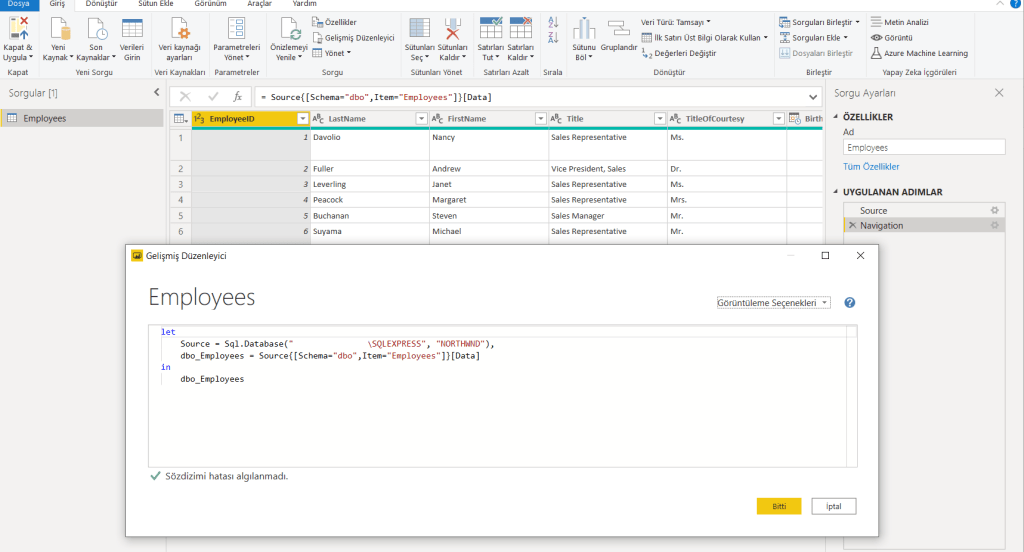Expand the formula bar chevron
Image resolution: width=1024 pixels, height=552 pixels.
click(x=813, y=97)
